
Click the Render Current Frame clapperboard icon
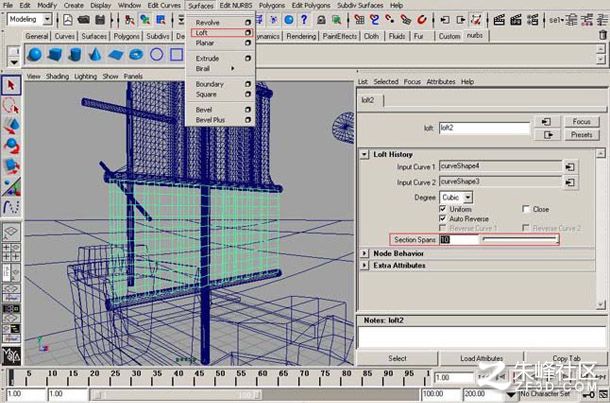(x=499, y=19)
